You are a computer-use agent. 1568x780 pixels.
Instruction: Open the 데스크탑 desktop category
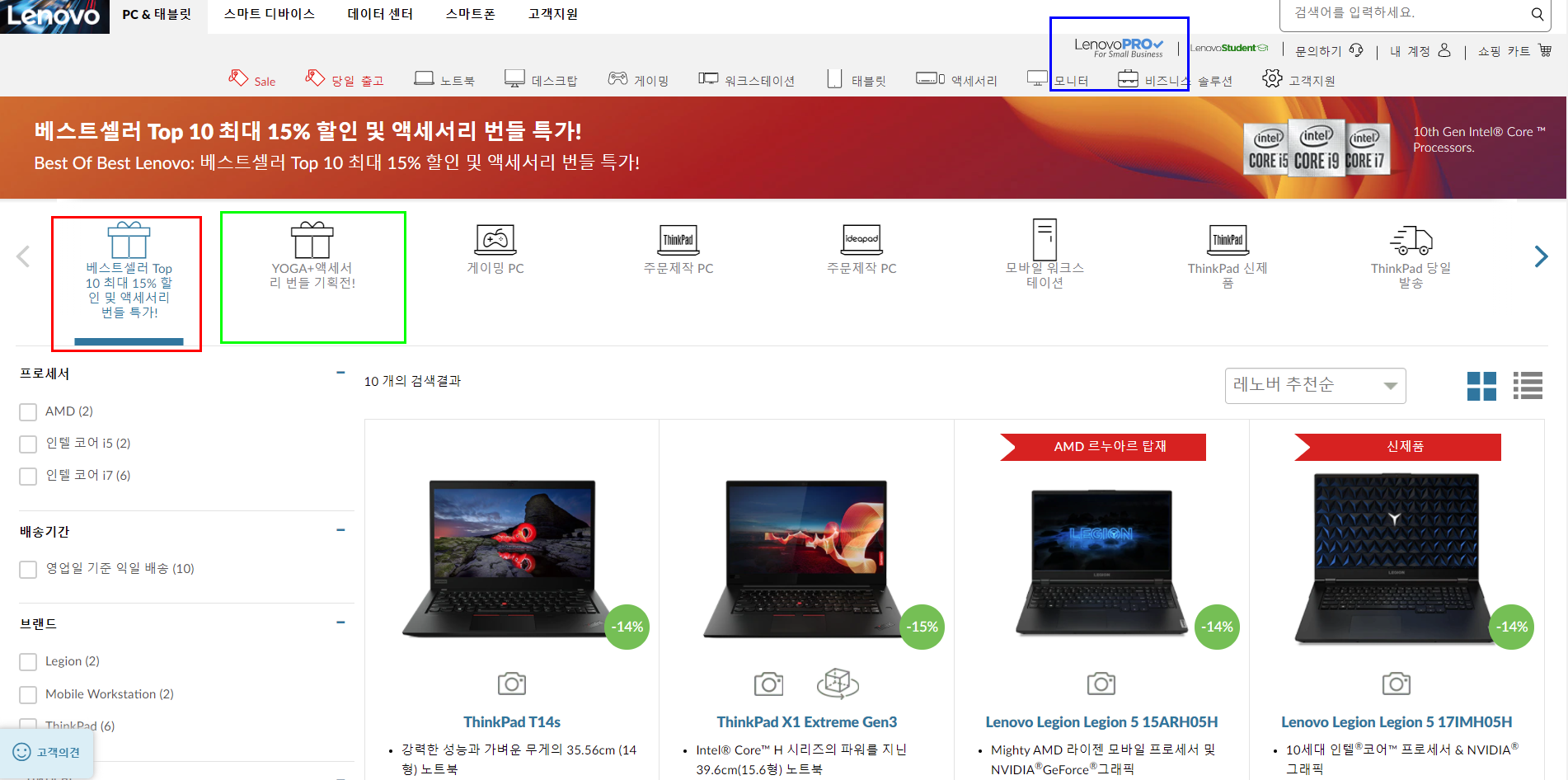coord(541,80)
